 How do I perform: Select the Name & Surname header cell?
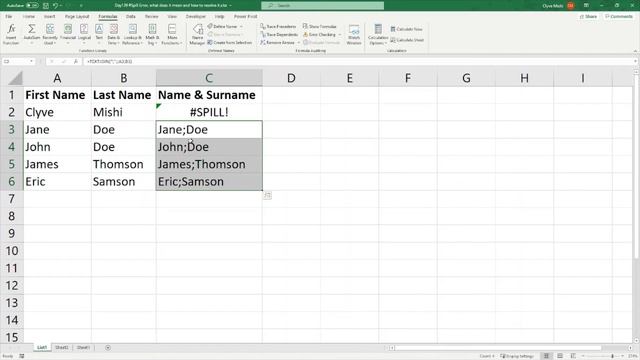point(209,95)
